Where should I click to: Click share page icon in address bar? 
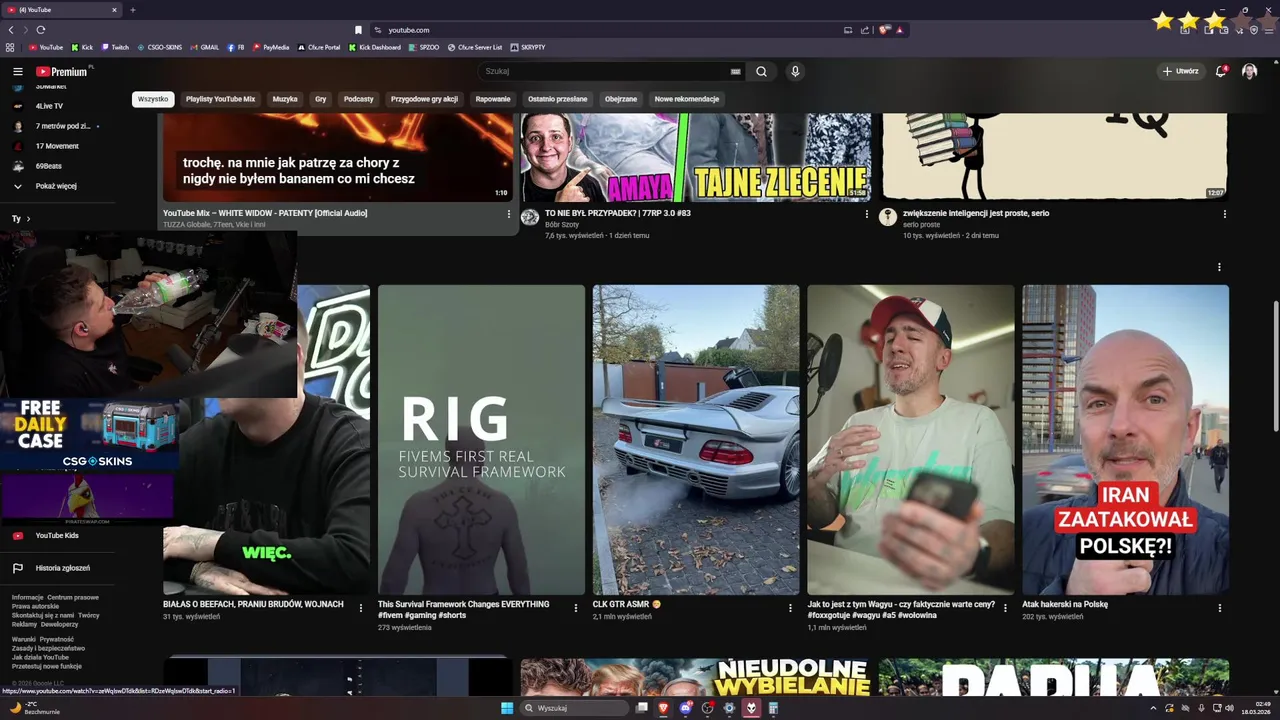(x=865, y=30)
